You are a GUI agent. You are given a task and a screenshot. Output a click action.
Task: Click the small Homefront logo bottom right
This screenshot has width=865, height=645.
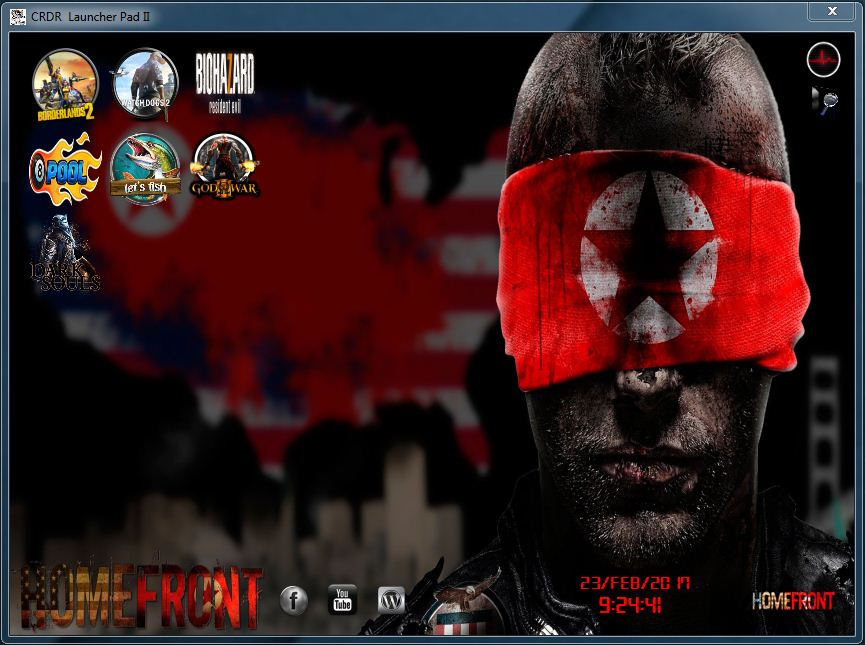tap(793, 600)
